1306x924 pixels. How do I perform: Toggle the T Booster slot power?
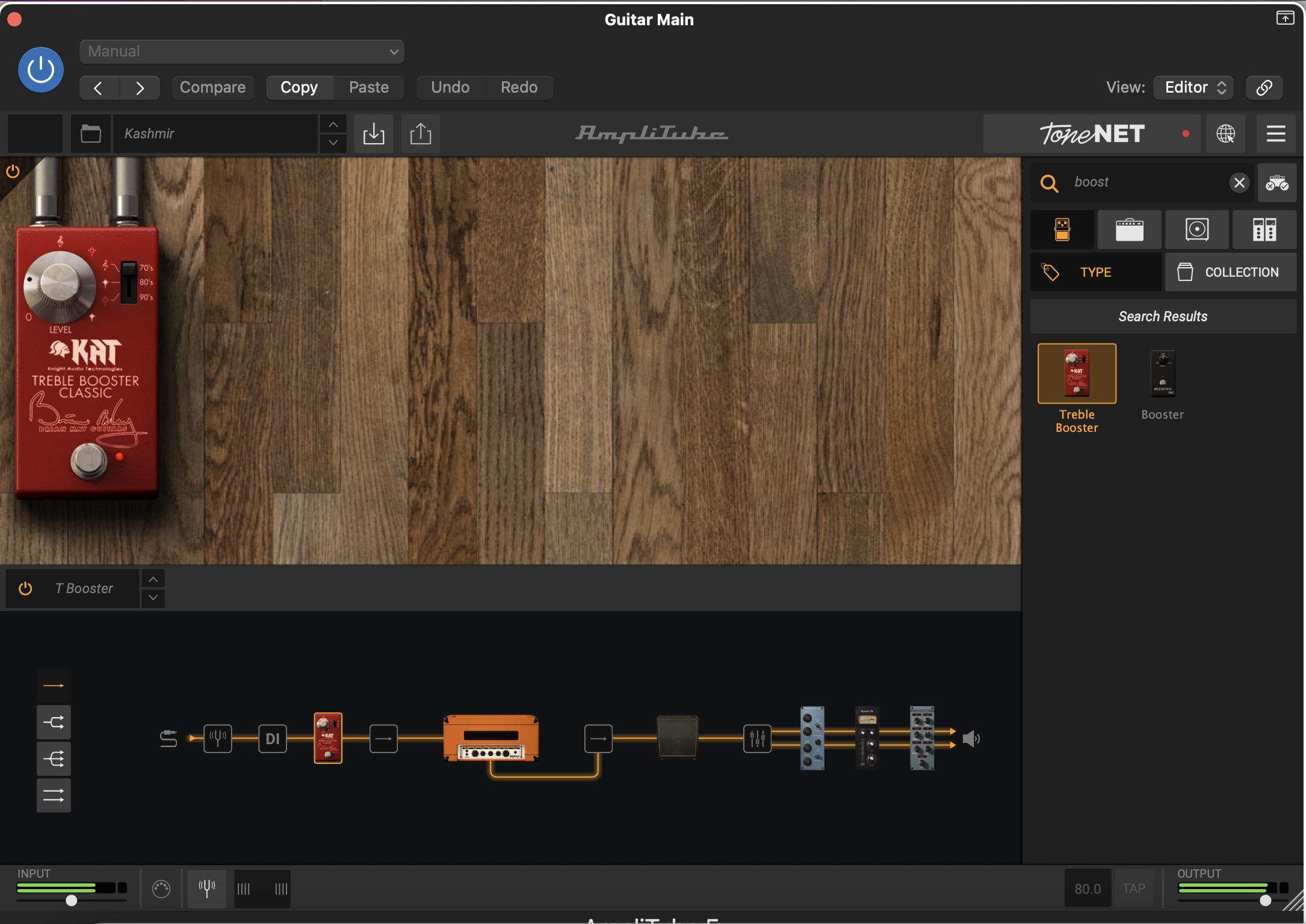(25, 588)
